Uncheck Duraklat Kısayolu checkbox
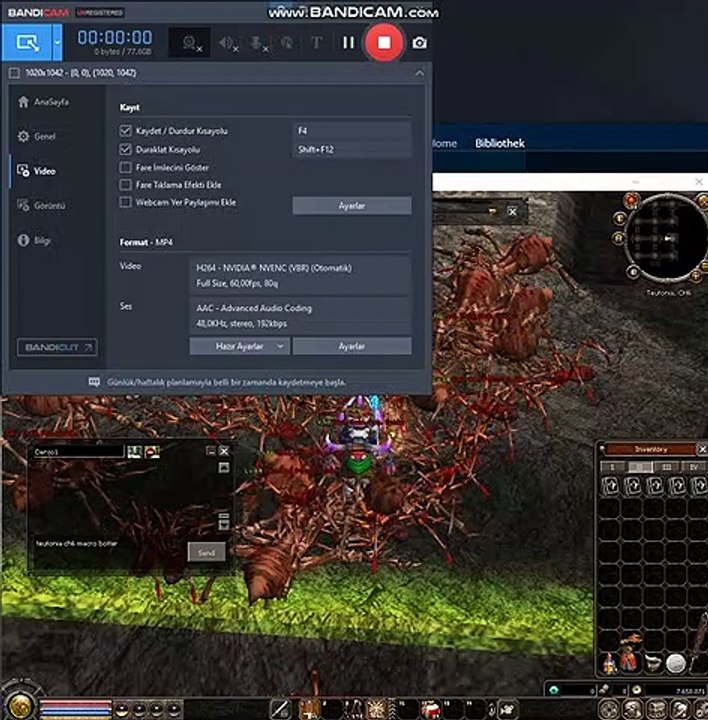This screenshot has width=708, height=720. (125, 149)
